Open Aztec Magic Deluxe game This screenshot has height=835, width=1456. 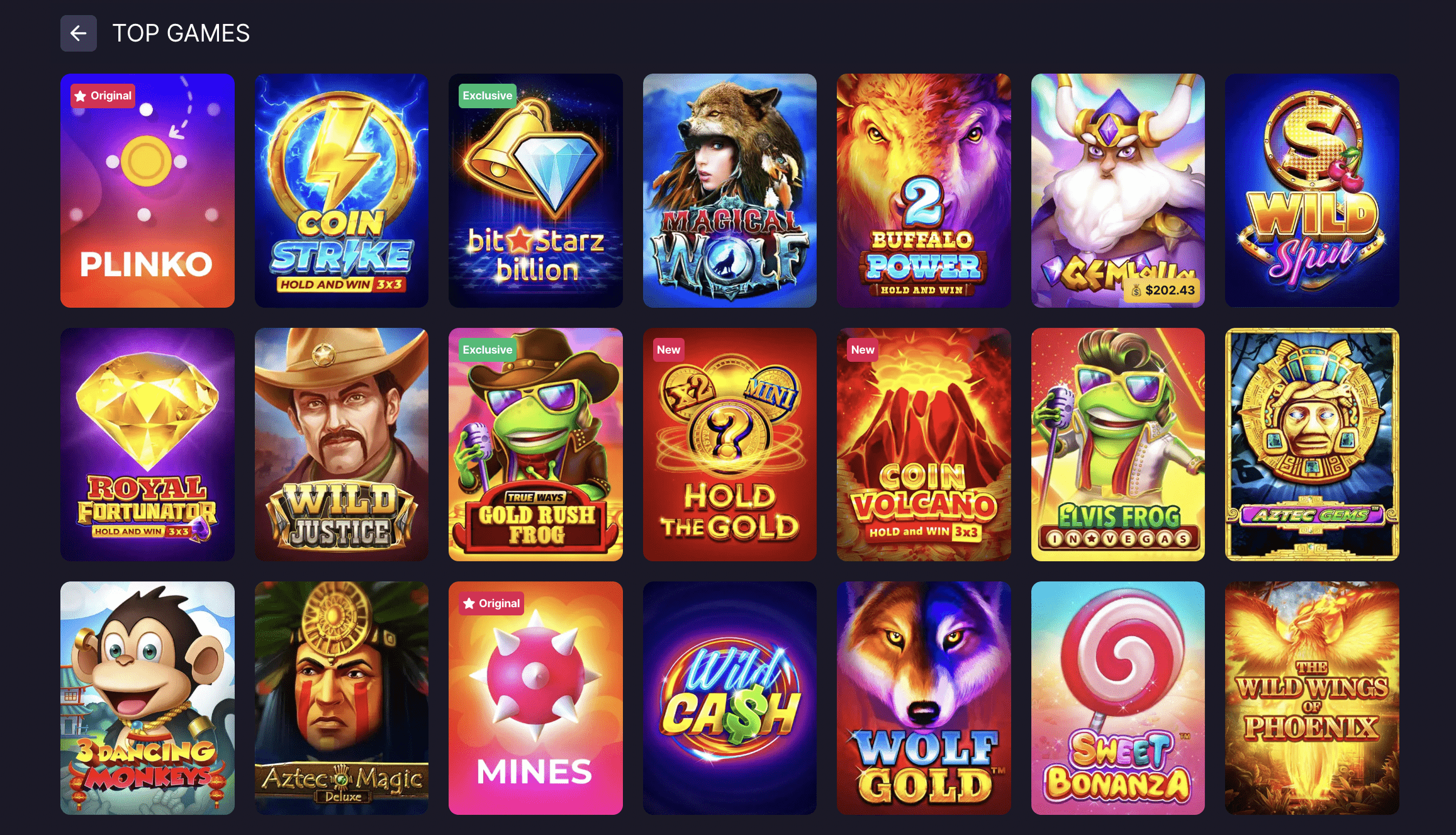[x=342, y=698]
